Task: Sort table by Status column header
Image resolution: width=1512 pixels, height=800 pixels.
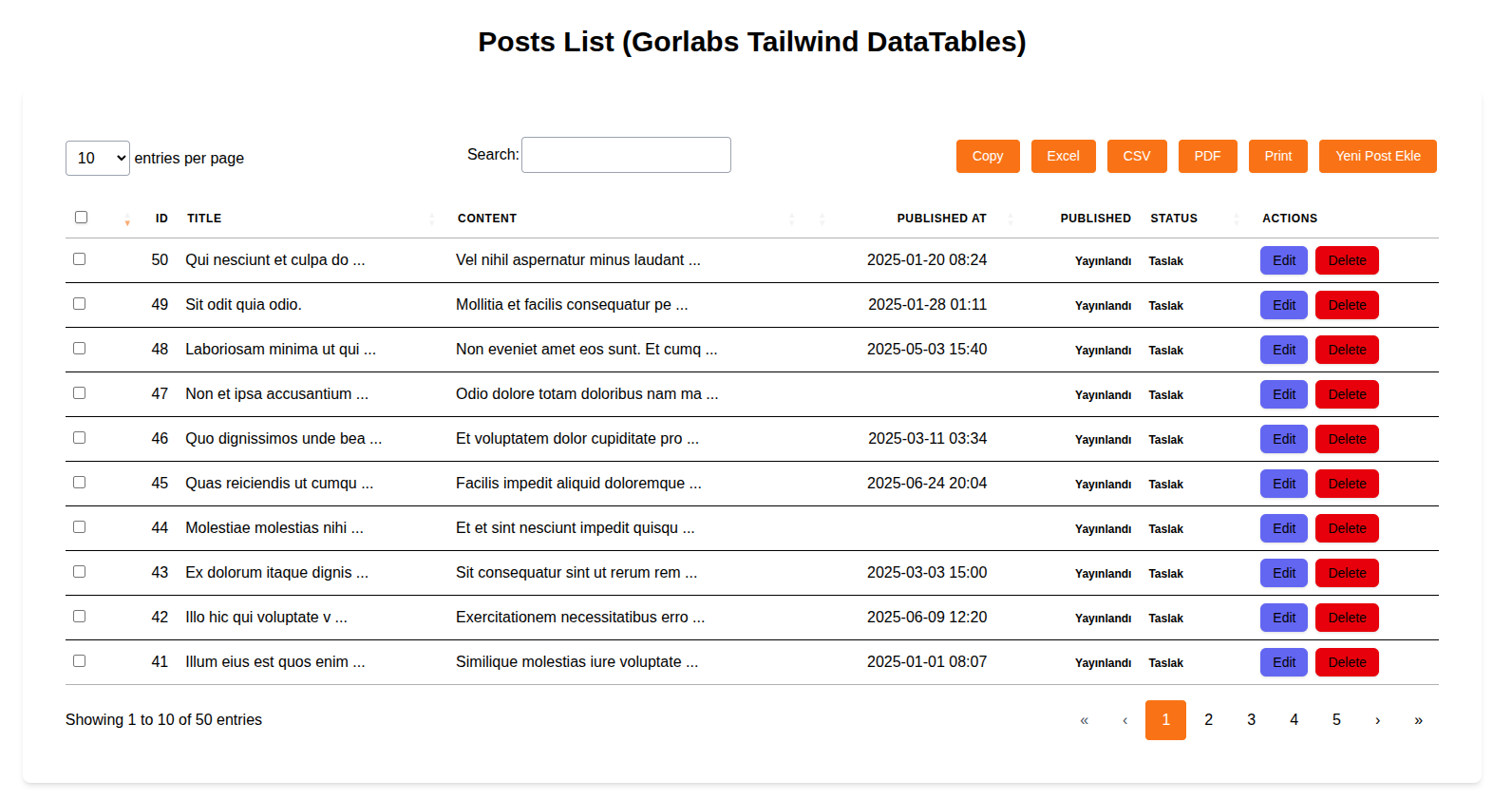Action: click(1174, 219)
